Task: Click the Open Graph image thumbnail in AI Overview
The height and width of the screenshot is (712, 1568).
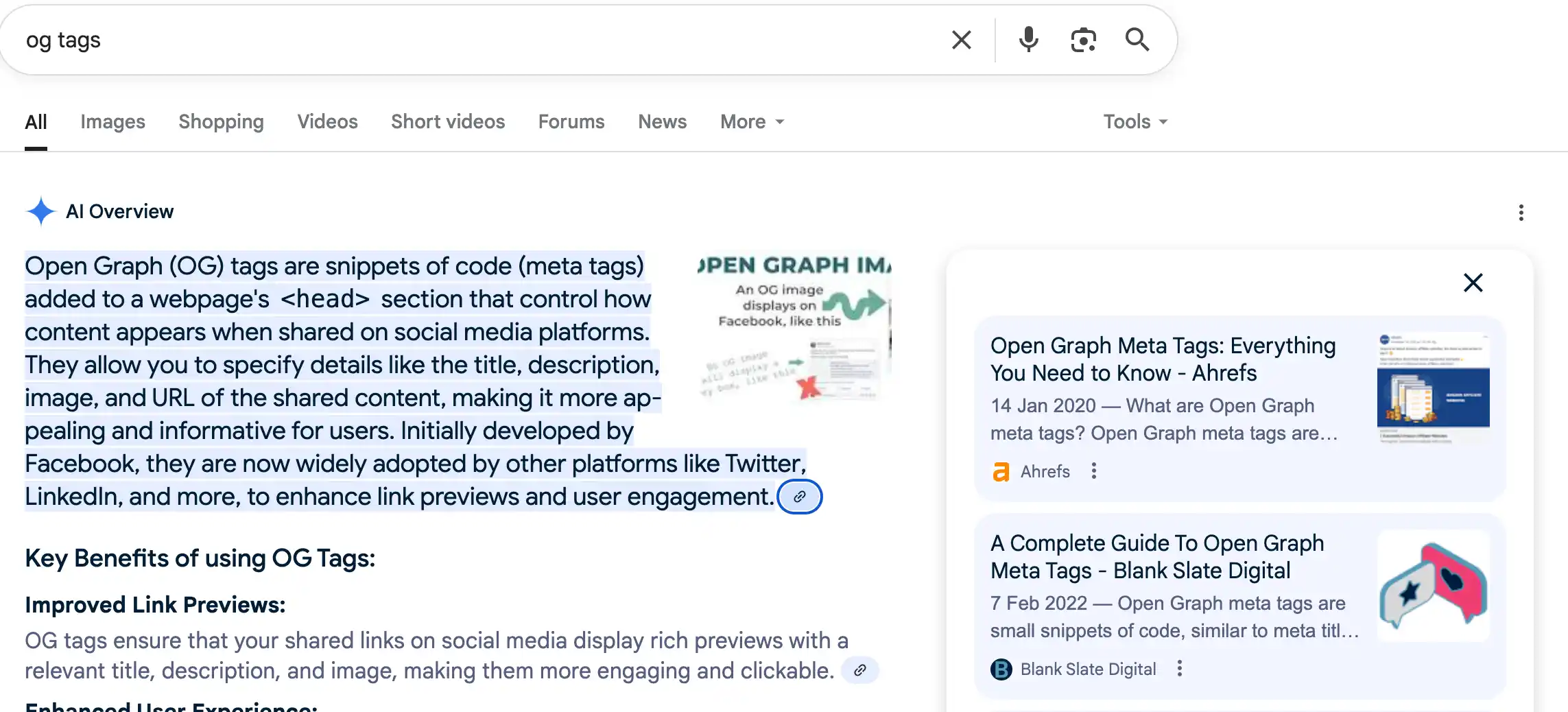Action: click(794, 328)
